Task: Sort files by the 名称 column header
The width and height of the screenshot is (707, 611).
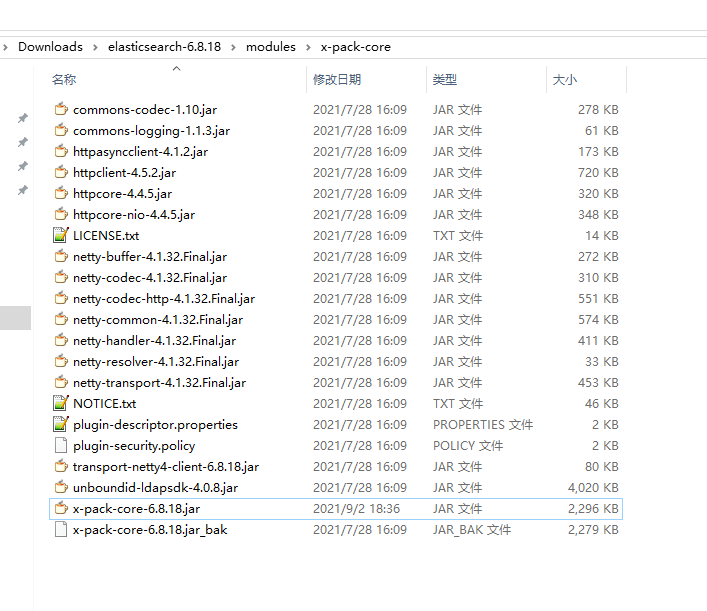Action: pyautogui.click(x=64, y=79)
